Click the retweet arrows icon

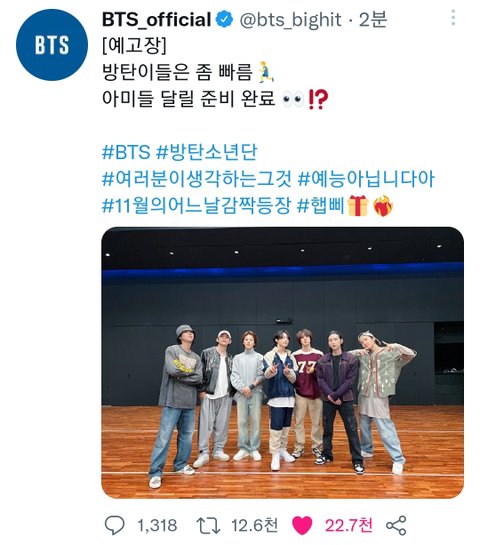click(208, 525)
